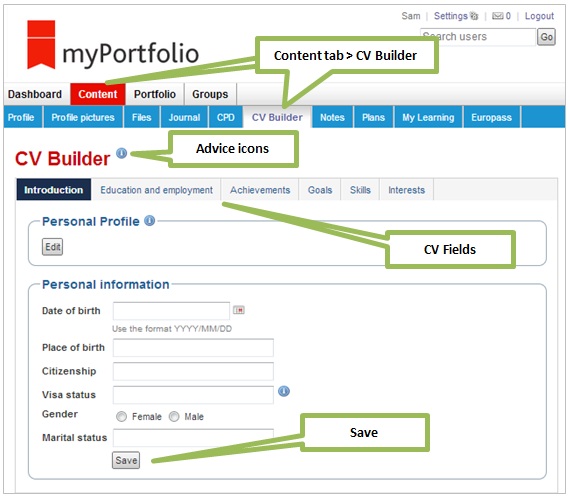570x498 pixels.
Task: Open the Skills tab
Action: click(x=360, y=190)
